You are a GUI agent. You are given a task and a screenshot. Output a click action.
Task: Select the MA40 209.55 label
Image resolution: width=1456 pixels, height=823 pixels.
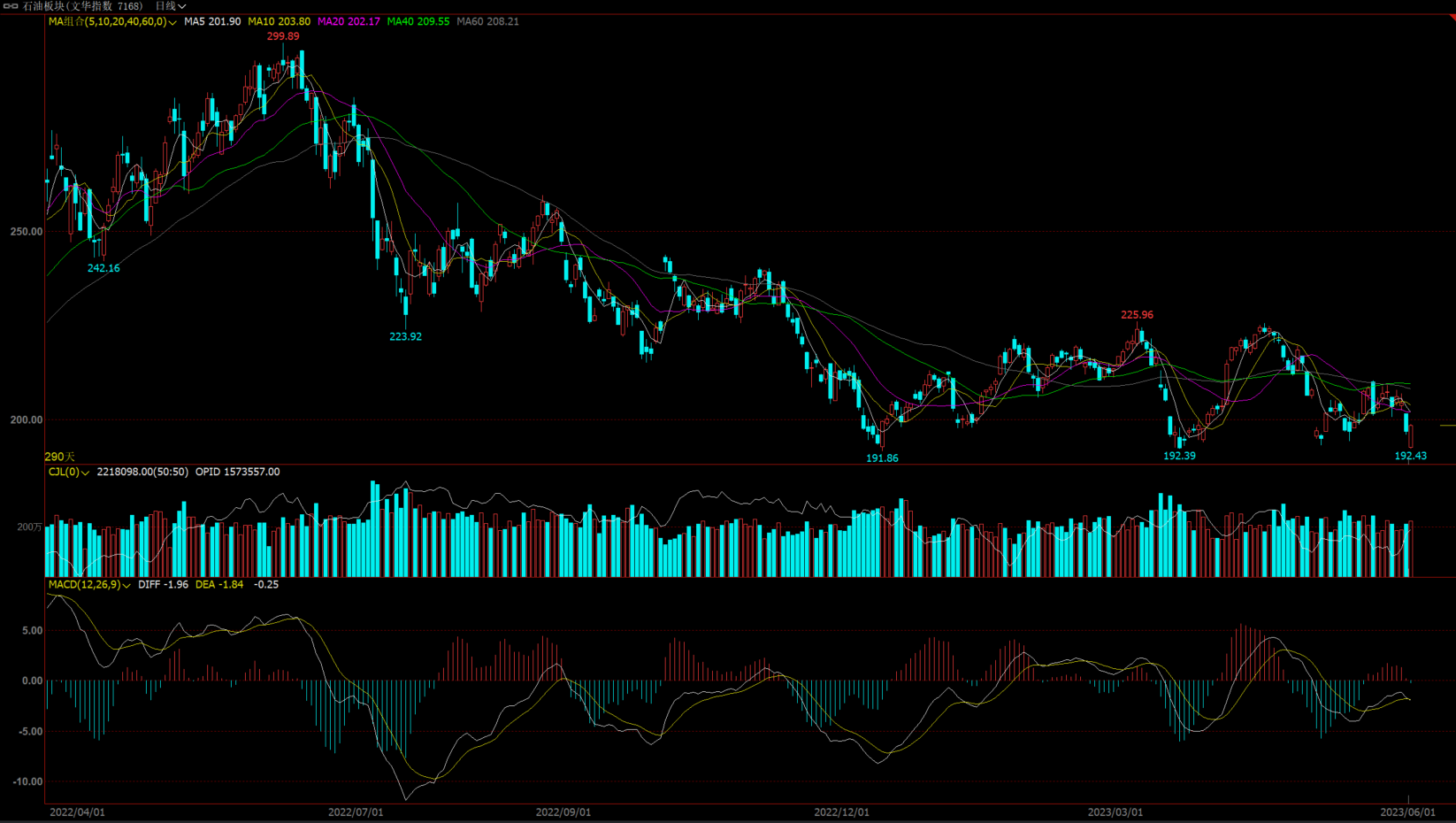coord(418,21)
